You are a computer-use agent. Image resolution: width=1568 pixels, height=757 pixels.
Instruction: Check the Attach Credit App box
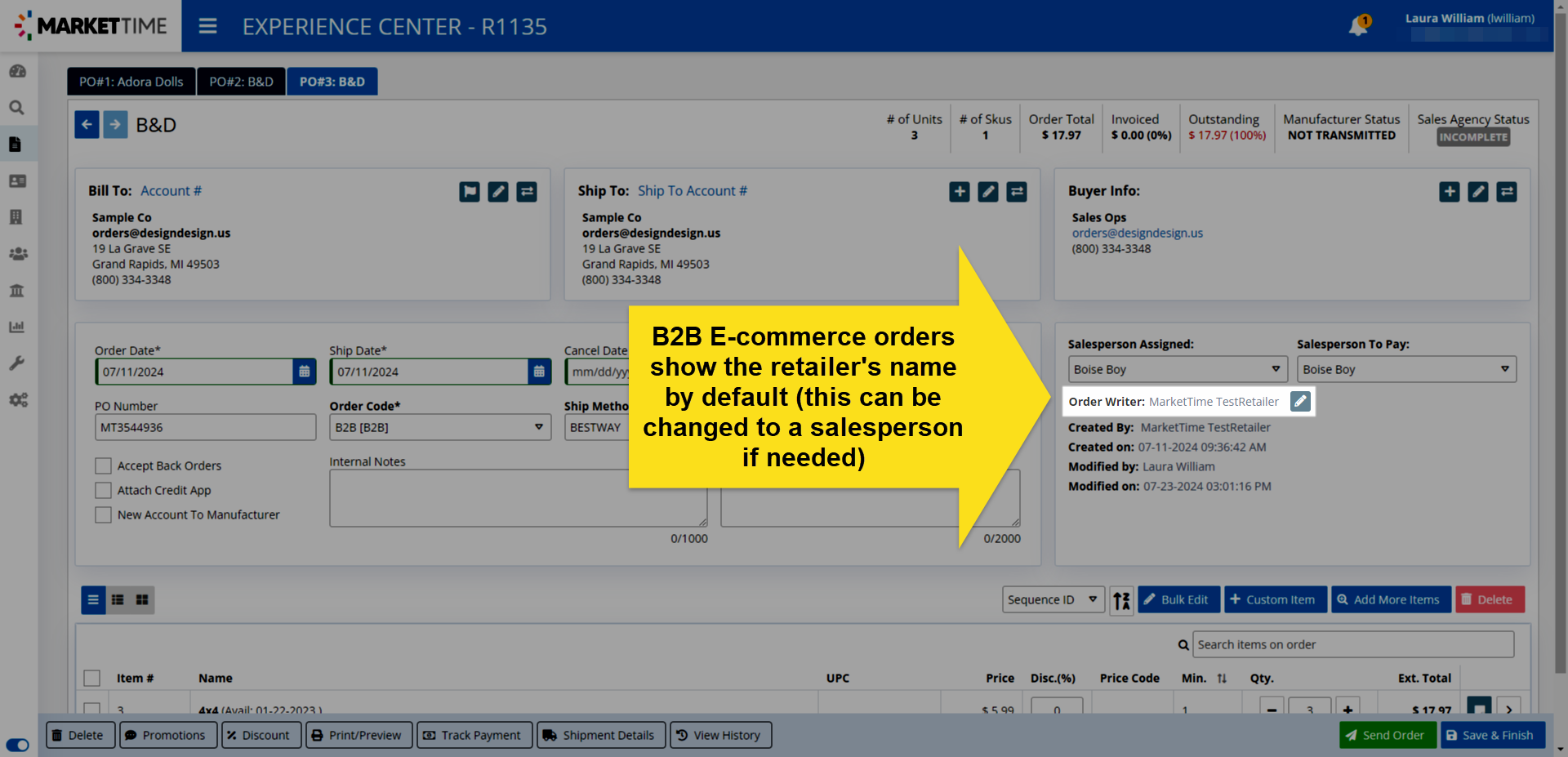[104, 490]
